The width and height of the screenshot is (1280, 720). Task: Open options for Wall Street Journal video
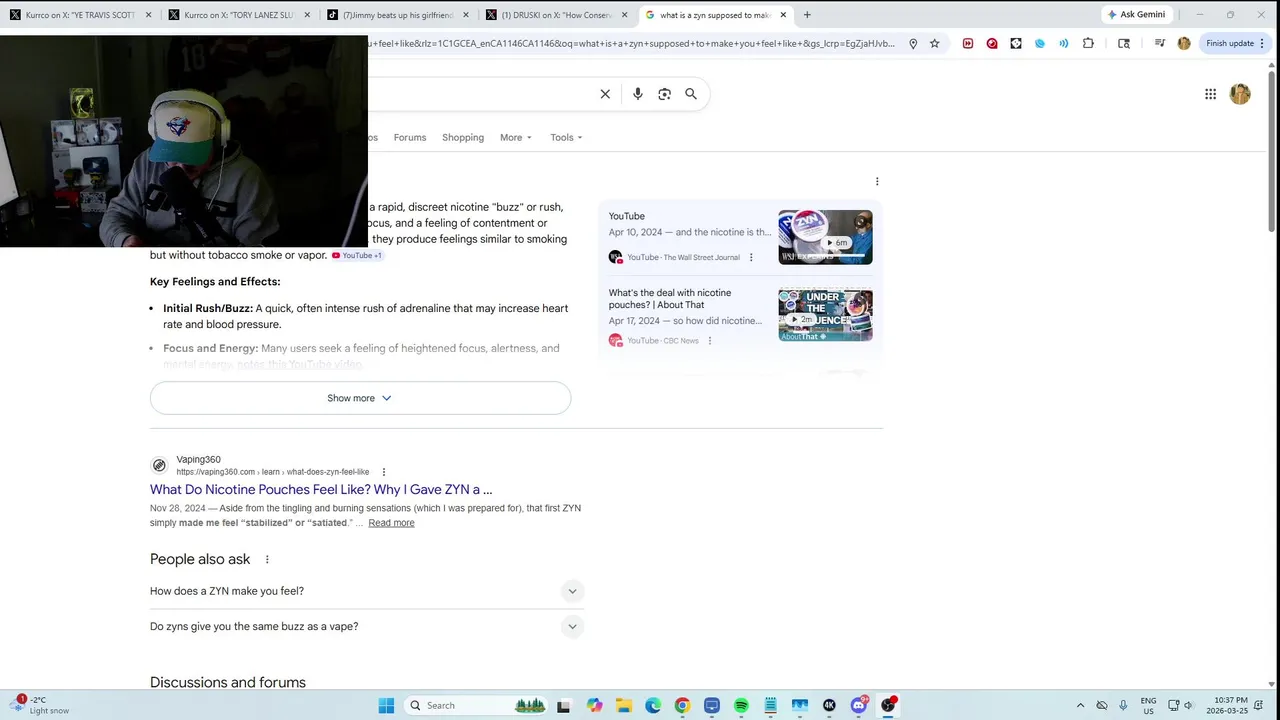click(751, 257)
